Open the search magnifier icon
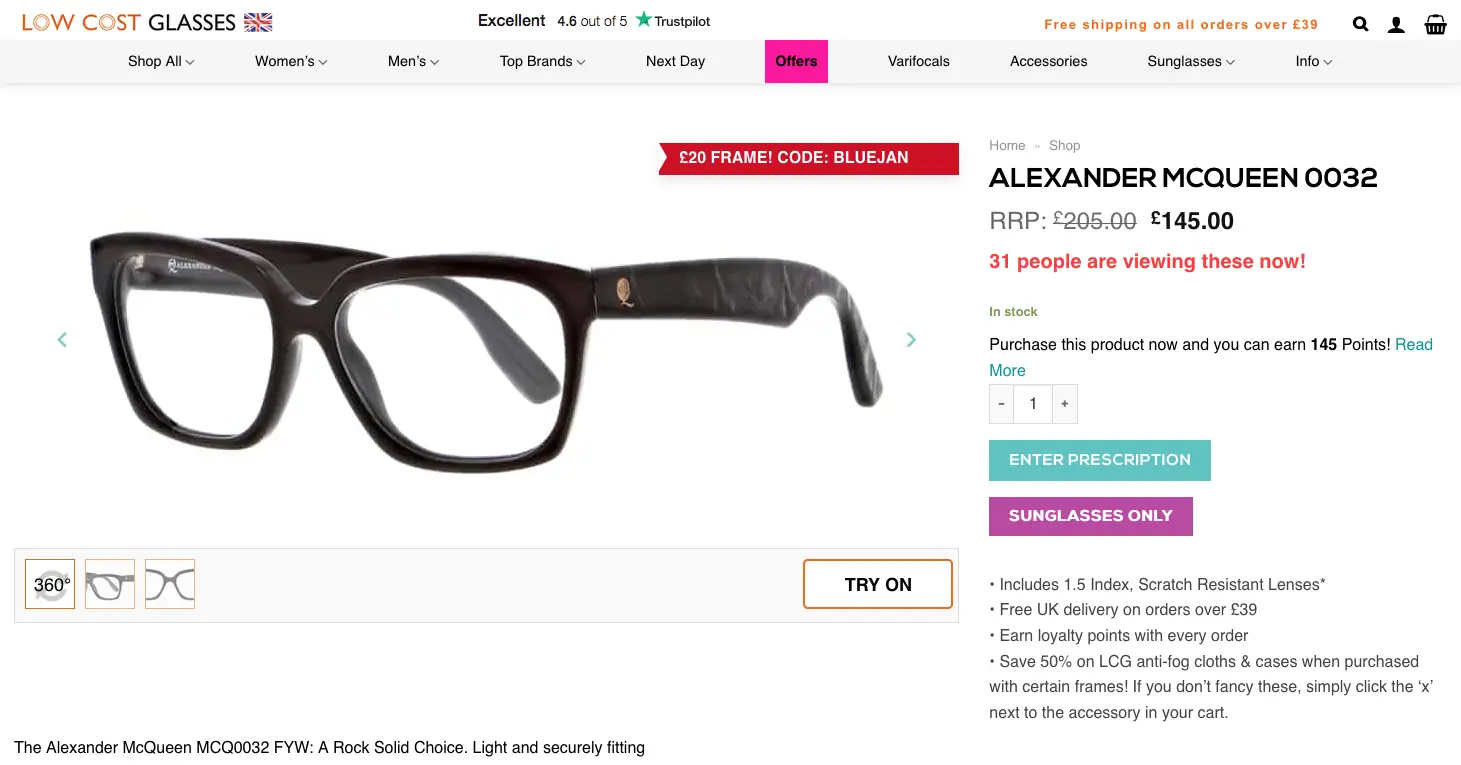Image resolution: width=1461 pixels, height=765 pixels. tap(1360, 24)
